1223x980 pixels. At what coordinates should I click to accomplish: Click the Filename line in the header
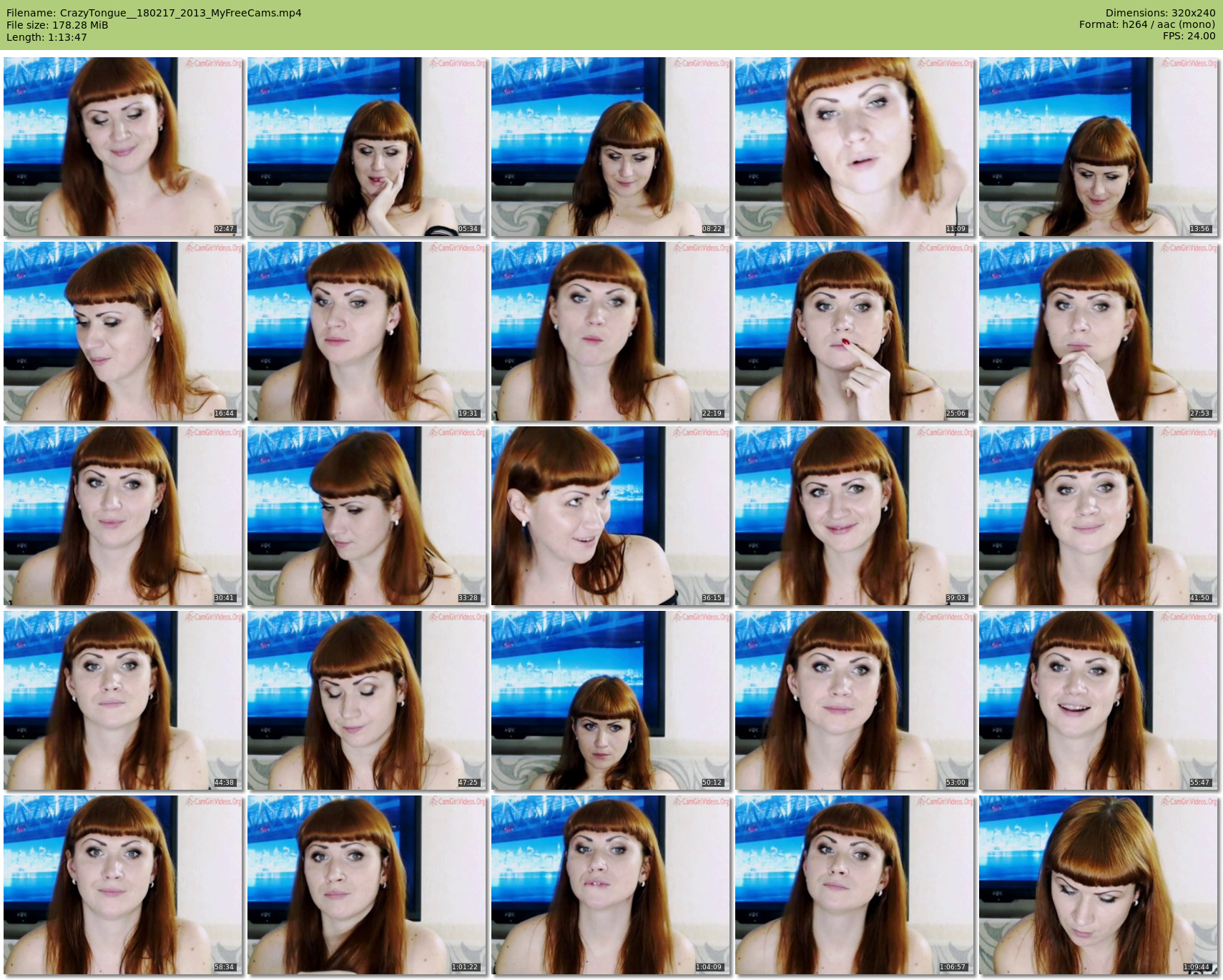[x=154, y=13]
